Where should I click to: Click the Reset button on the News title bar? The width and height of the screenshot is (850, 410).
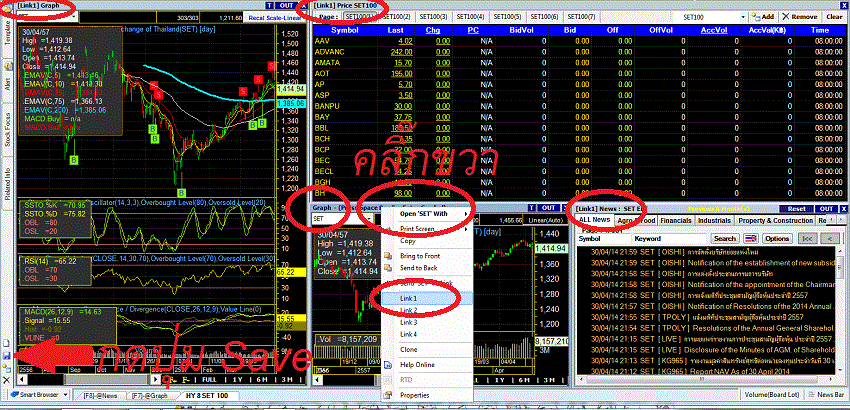click(x=796, y=209)
